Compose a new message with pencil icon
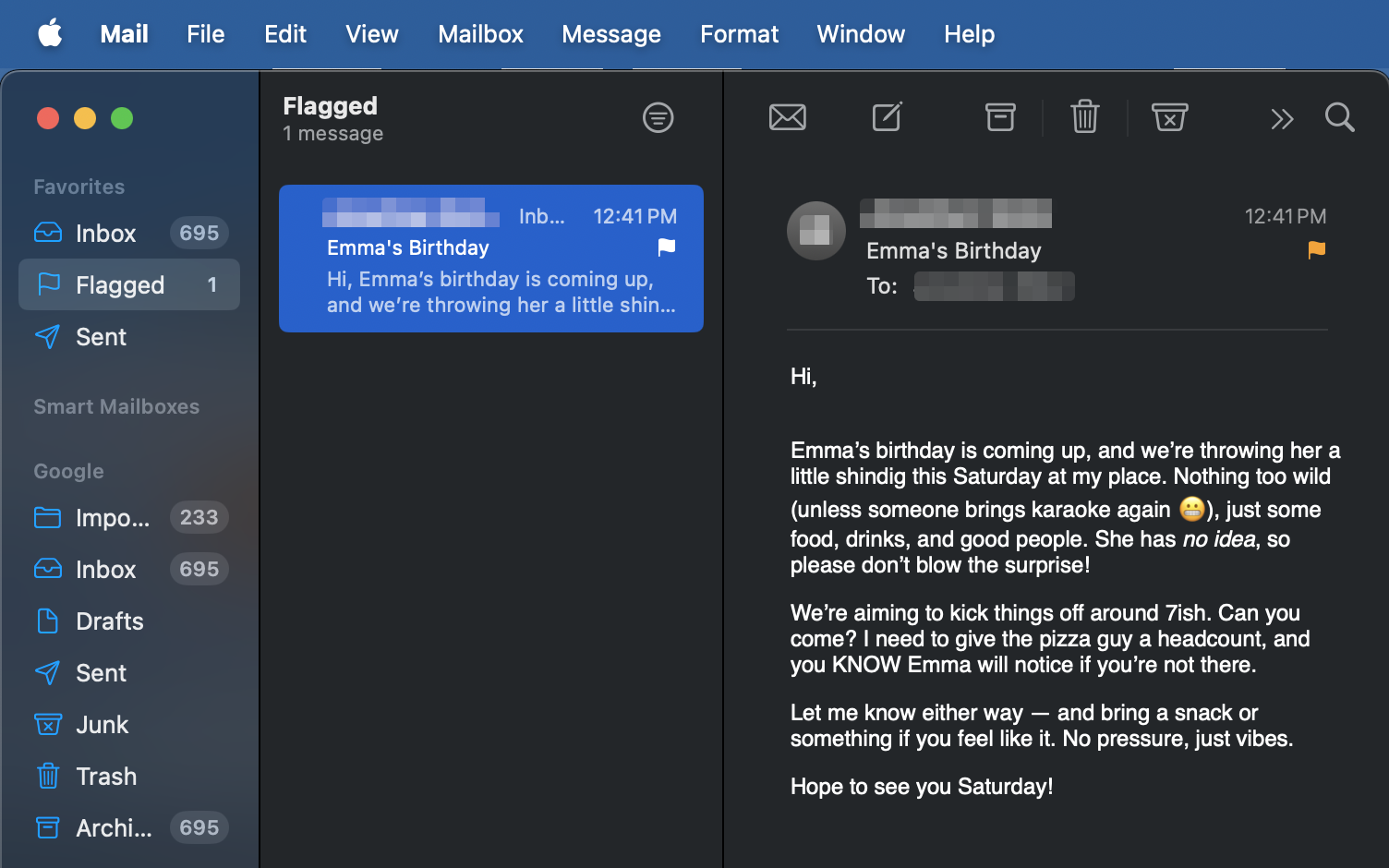Screen dimensions: 1389x868 888,117
